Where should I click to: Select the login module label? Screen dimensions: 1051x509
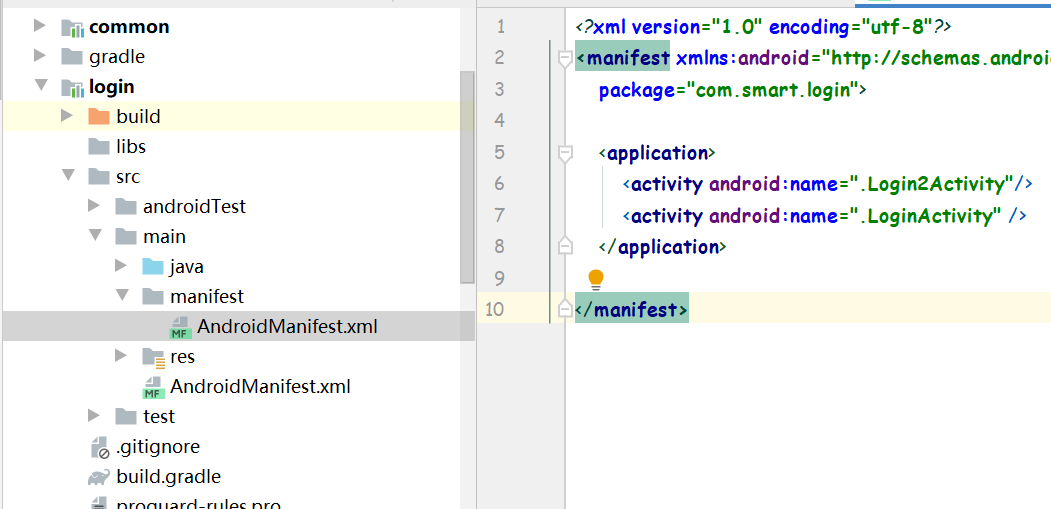(x=111, y=87)
